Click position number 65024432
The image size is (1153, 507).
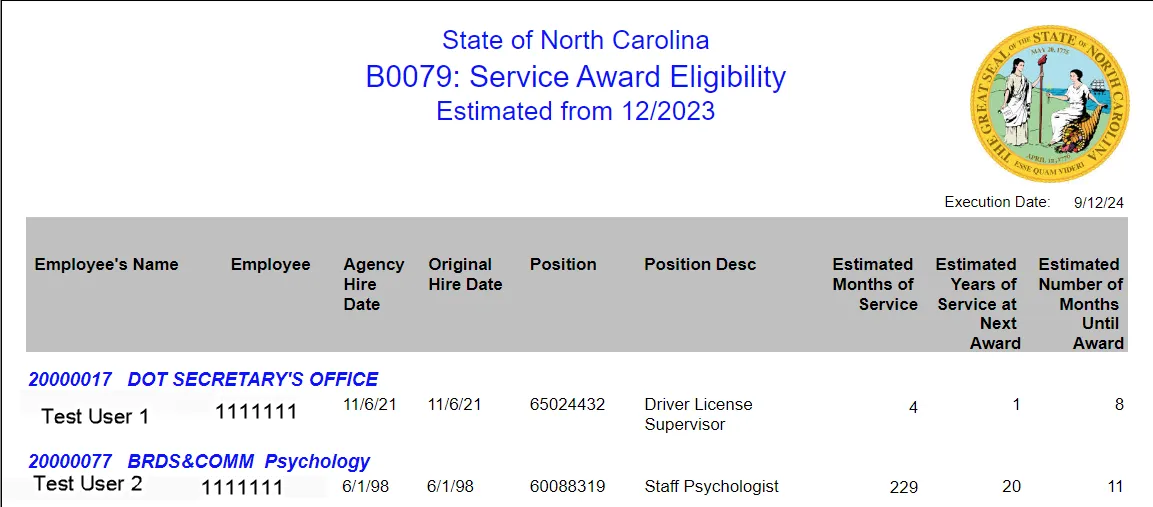pos(567,405)
